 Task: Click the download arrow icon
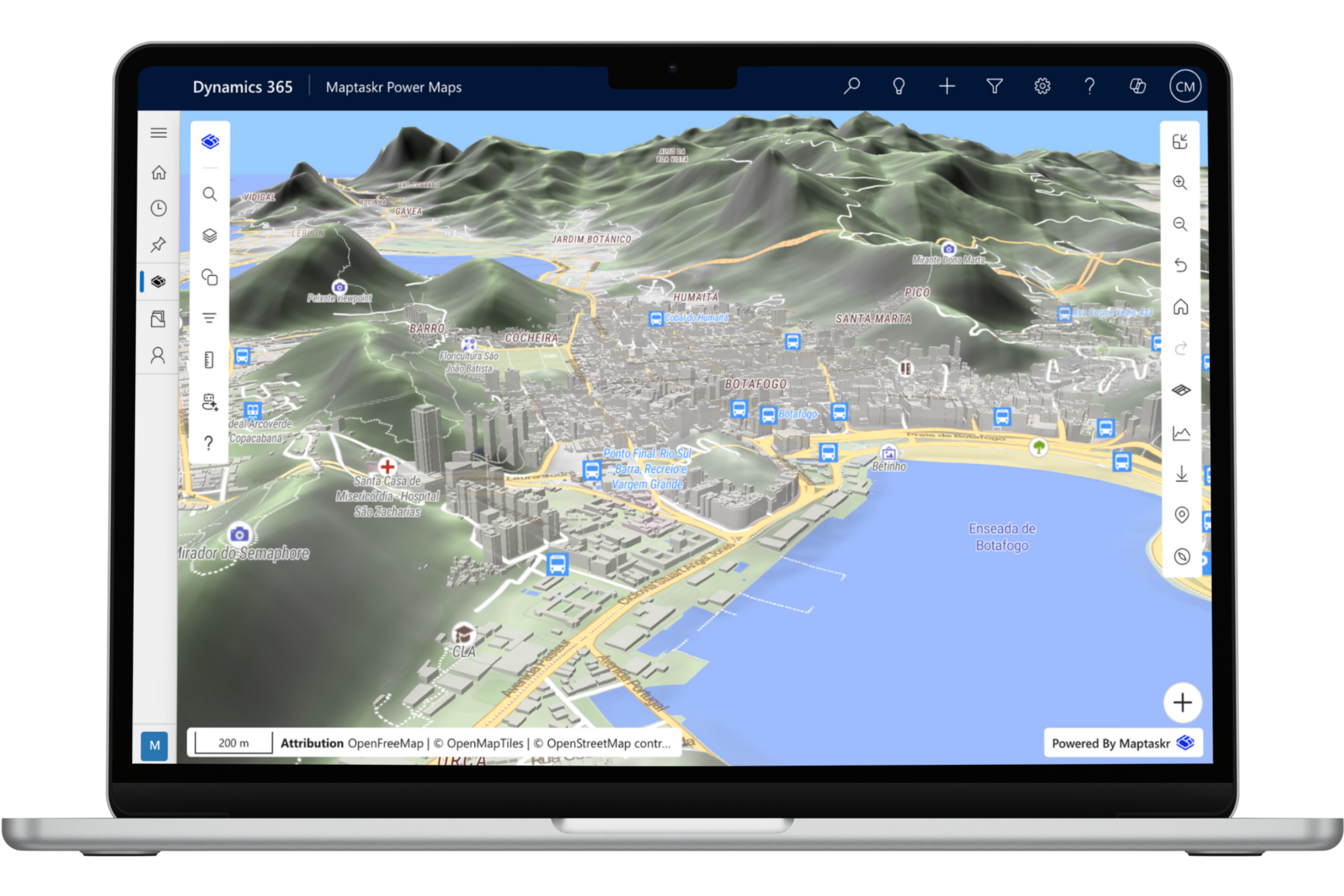point(1181,474)
